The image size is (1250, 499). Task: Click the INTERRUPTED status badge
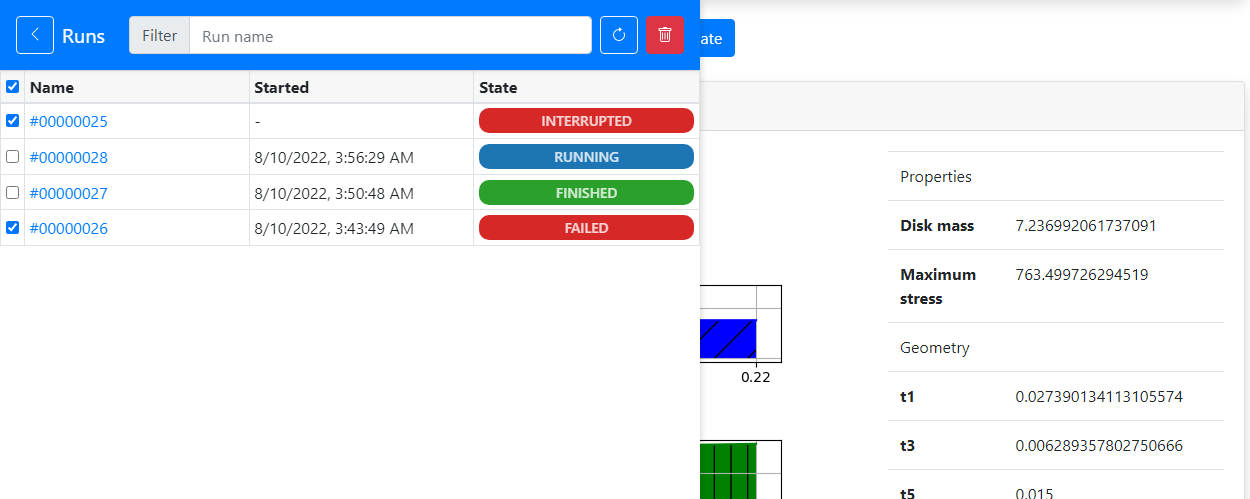[586, 121]
